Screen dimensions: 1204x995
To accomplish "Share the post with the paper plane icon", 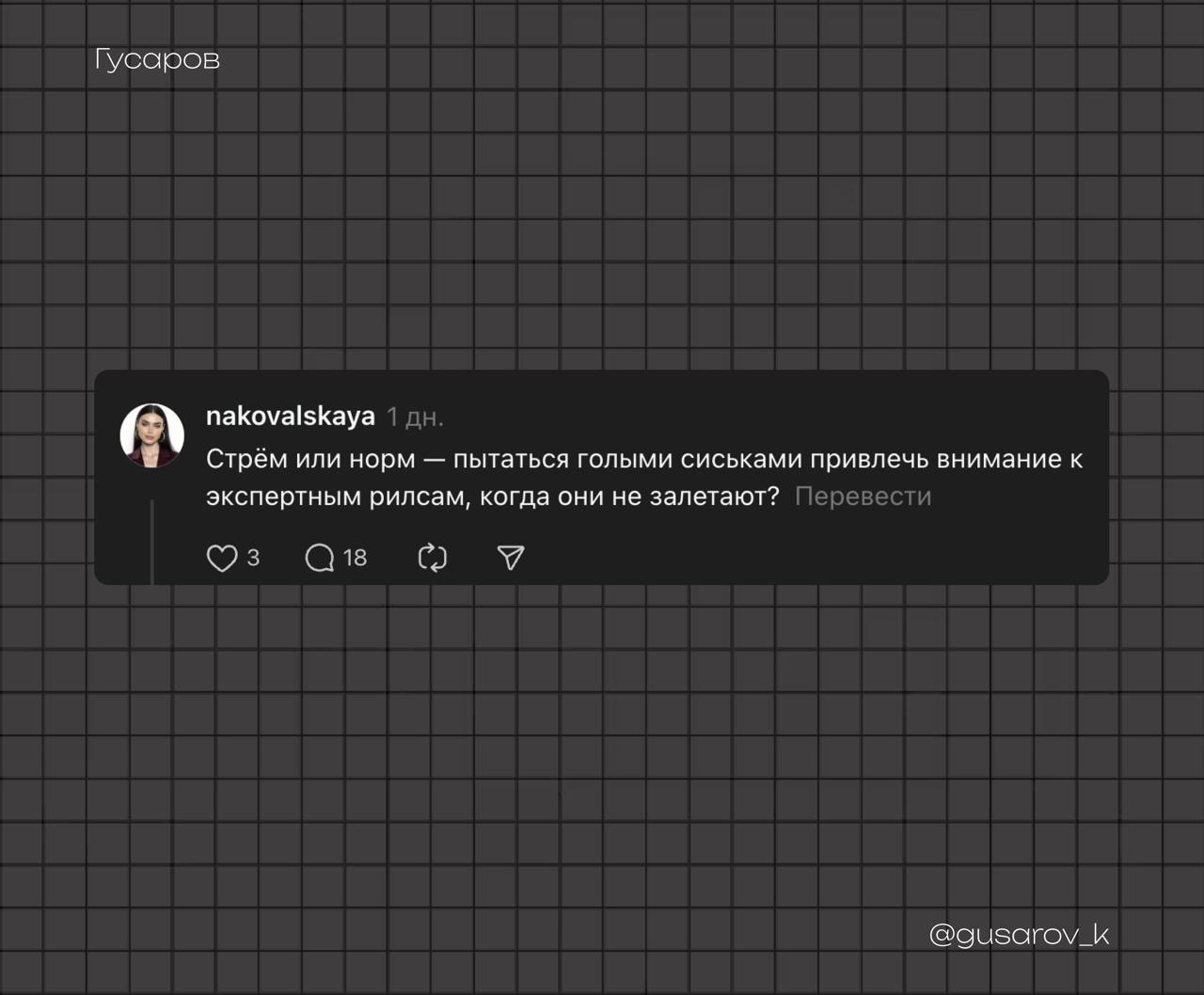I will [x=510, y=558].
